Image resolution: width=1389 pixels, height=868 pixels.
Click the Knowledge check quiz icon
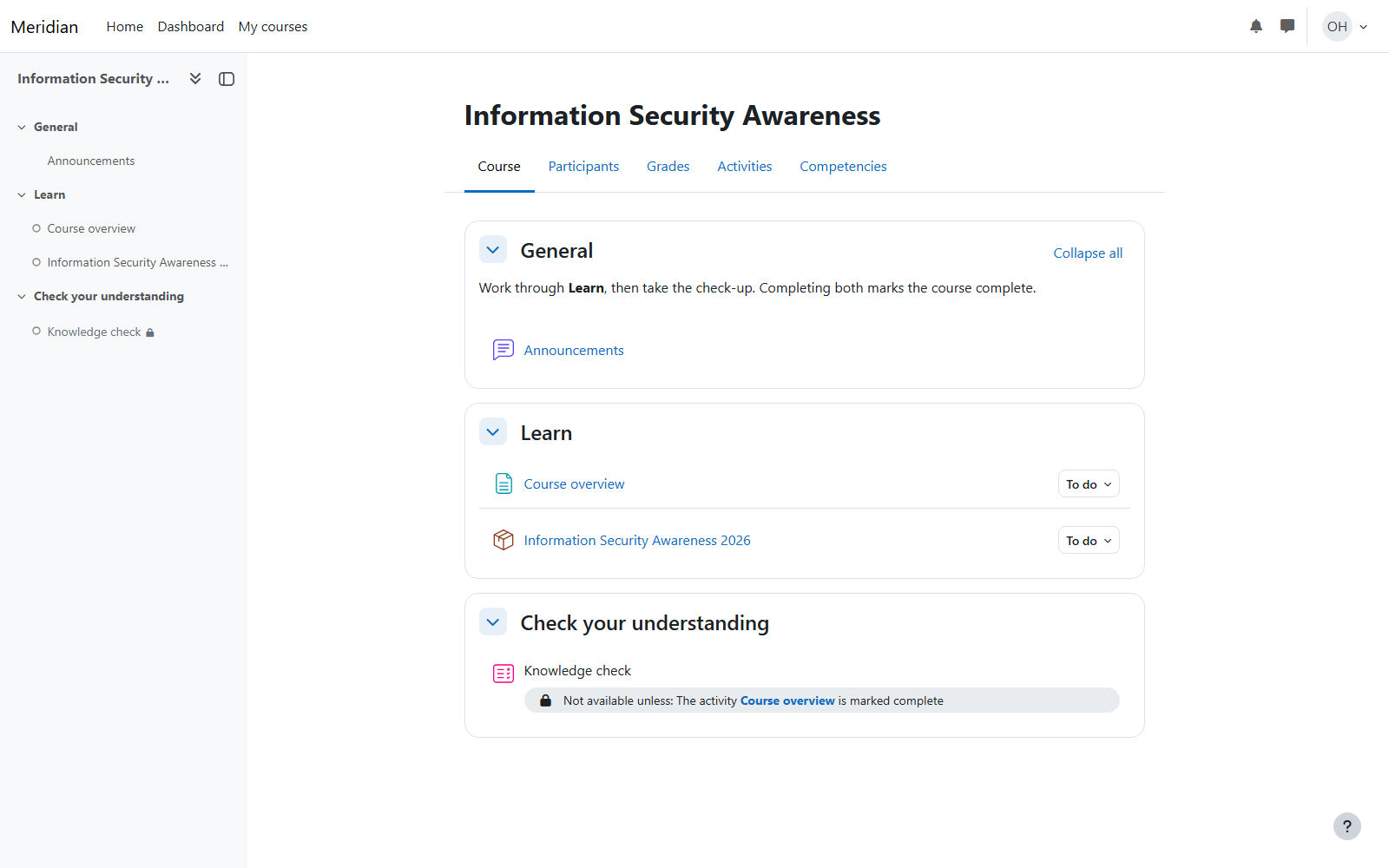point(504,674)
